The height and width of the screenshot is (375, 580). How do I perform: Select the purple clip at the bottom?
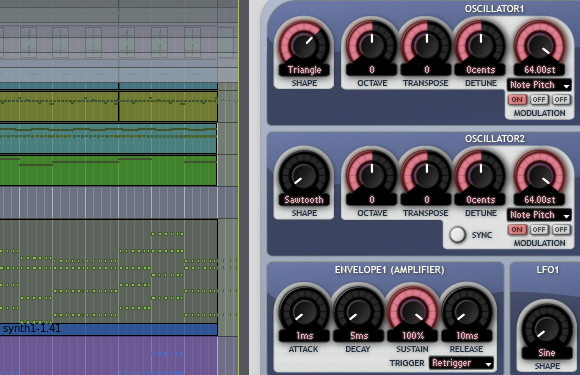(108, 355)
